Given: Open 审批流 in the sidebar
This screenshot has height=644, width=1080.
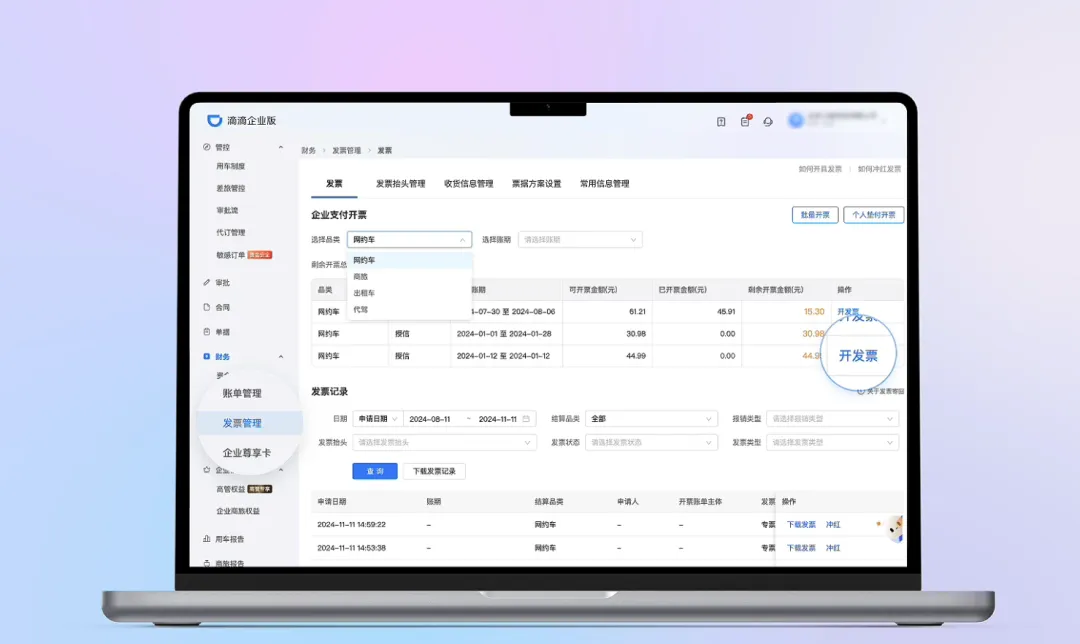Looking at the screenshot, I should [227, 210].
